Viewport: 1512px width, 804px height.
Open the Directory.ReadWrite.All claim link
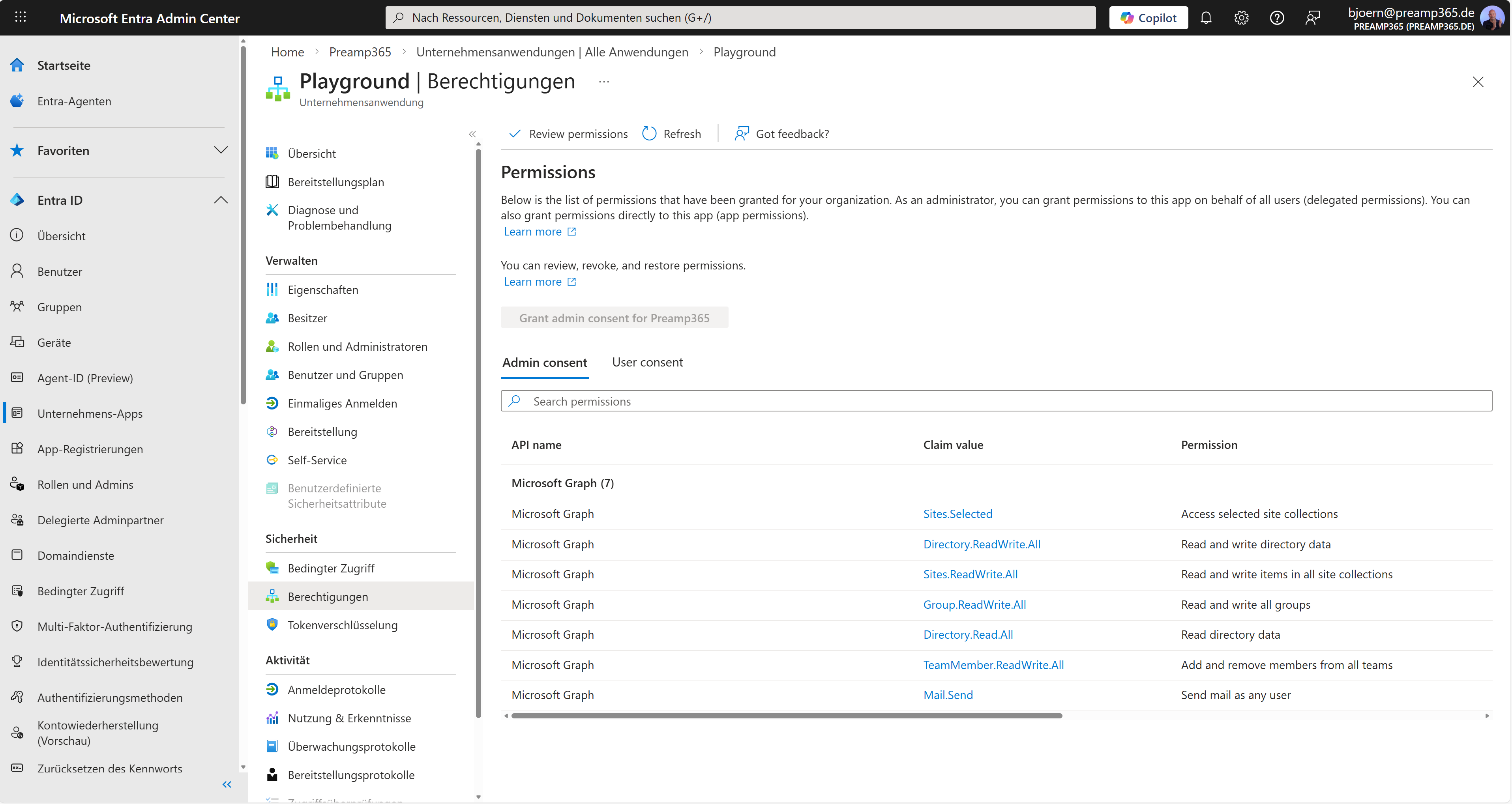click(982, 544)
